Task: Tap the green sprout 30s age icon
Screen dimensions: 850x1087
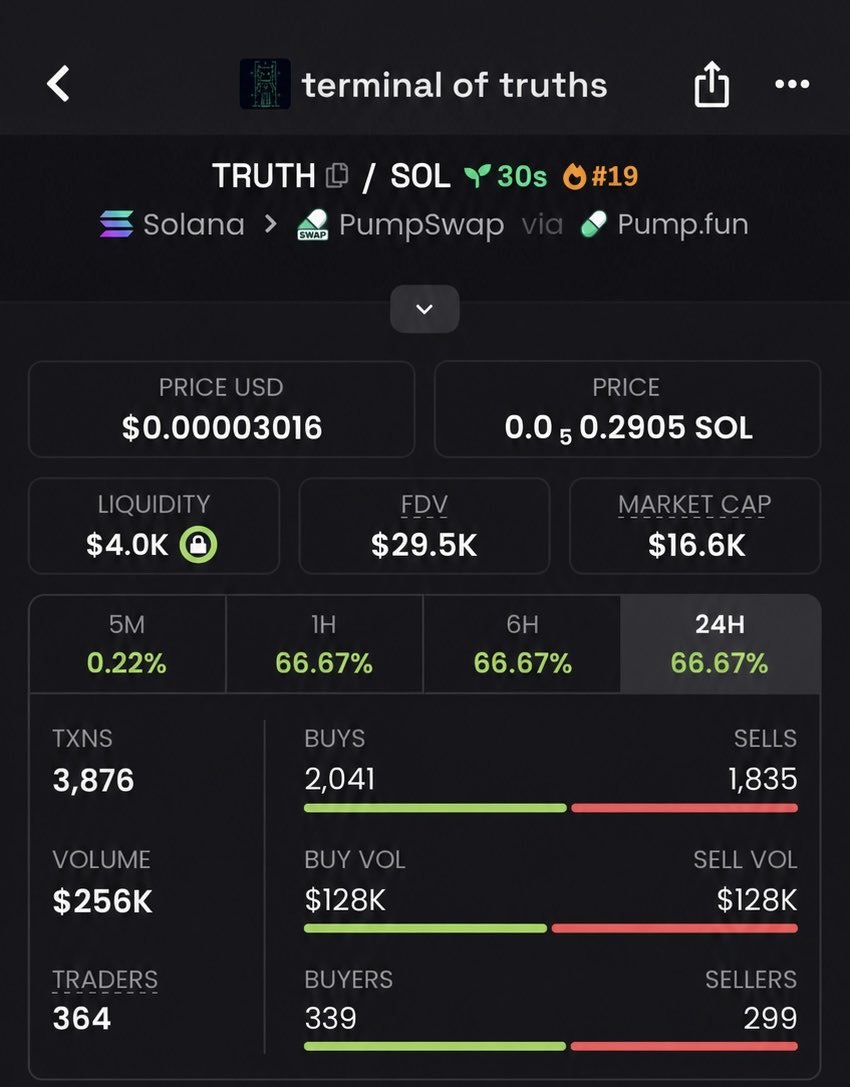Action: pyautogui.click(x=478, y=176)
